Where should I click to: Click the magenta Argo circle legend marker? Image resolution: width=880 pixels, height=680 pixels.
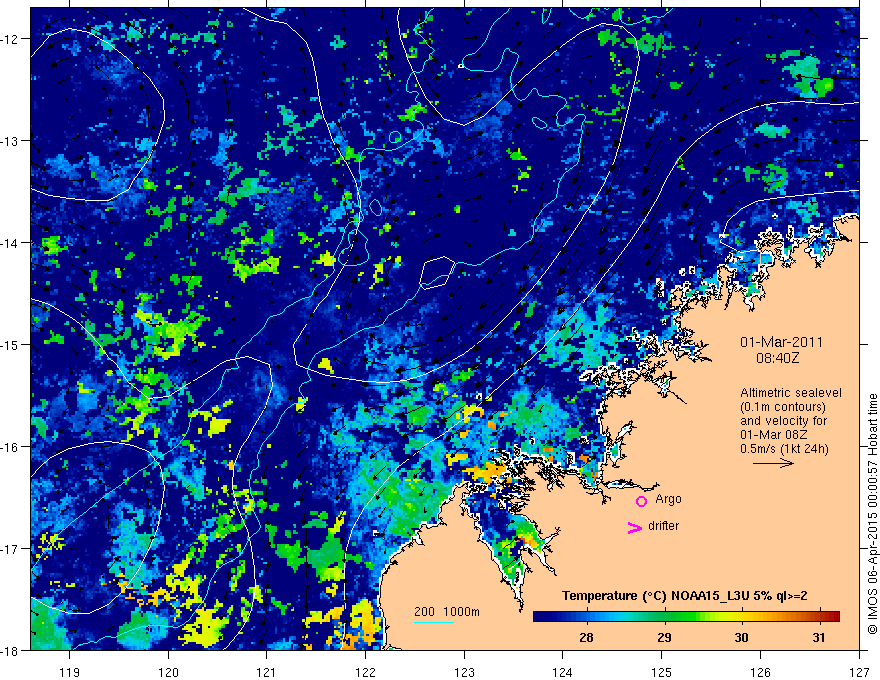pos(641,502)
